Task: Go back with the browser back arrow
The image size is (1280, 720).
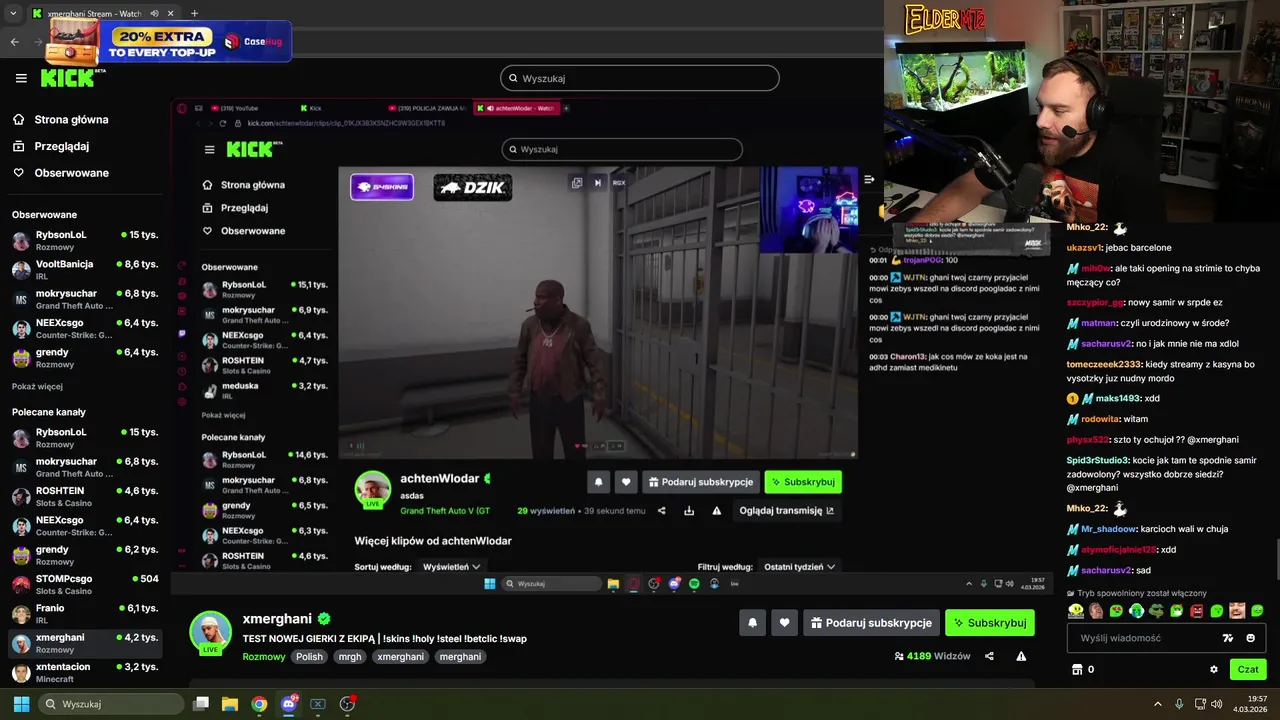Action: tap(14, 42)
